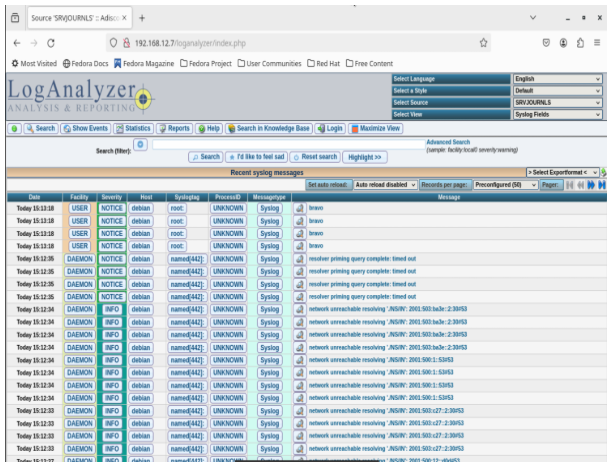Open Help menu item

[x=209, y=128]
